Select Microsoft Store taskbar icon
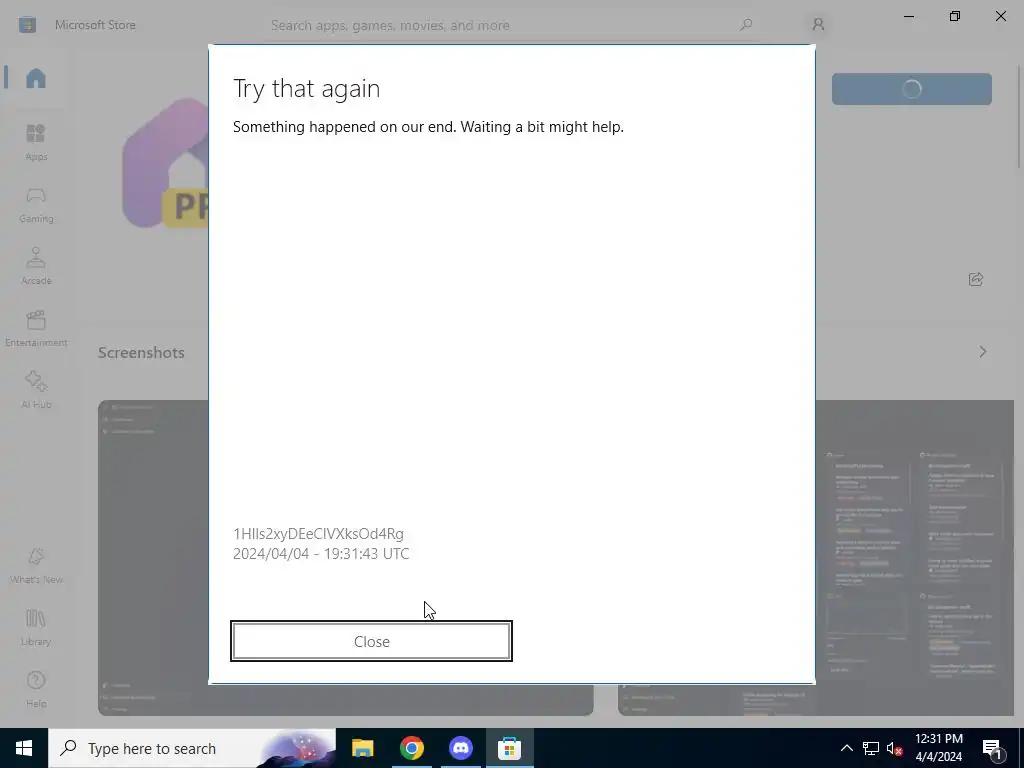Image resolution: width=1024 pixels, height=768 pixels. click(x=509, y=748)
